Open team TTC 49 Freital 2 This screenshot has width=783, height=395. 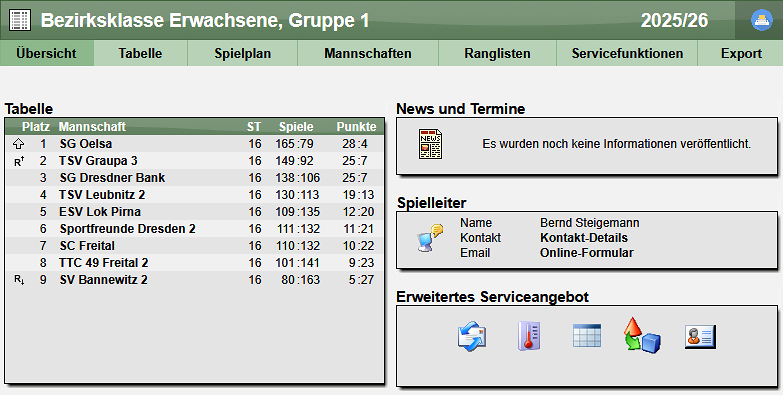[104, 263]
